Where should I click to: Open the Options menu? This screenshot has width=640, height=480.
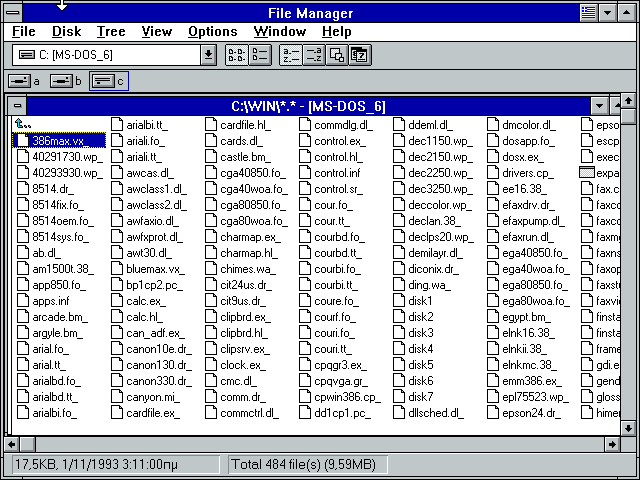coord(213,31)
